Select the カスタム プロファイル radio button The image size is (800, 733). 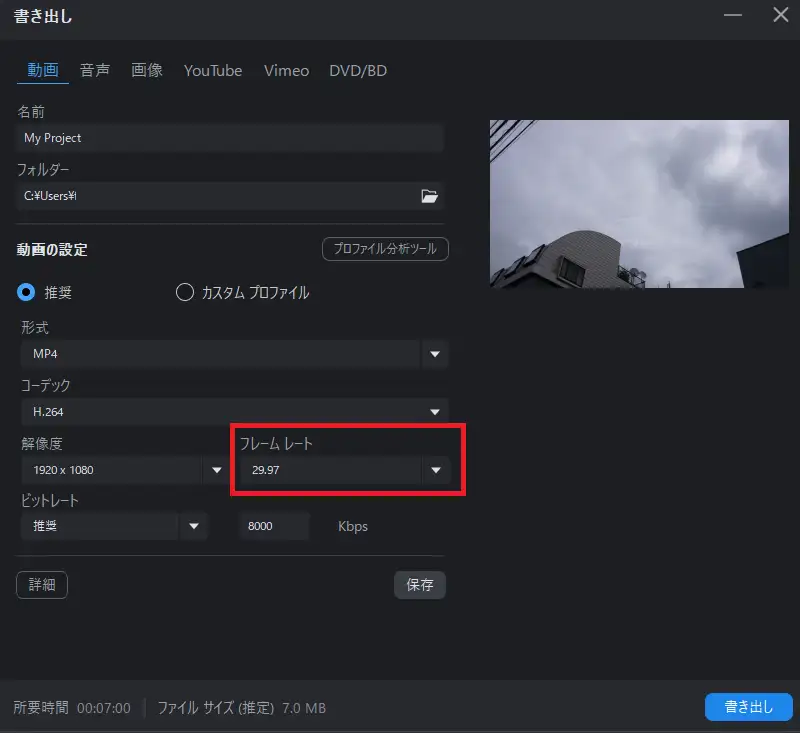(185, 292)
